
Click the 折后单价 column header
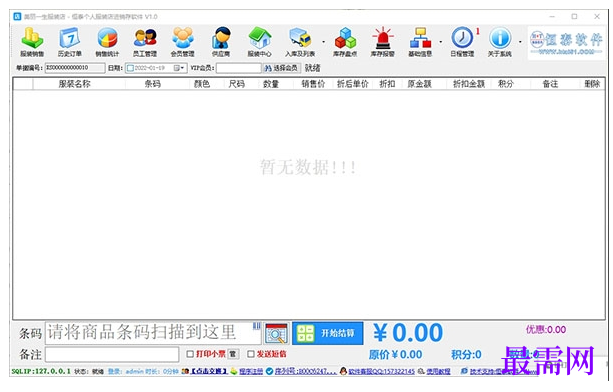[353, 84]
